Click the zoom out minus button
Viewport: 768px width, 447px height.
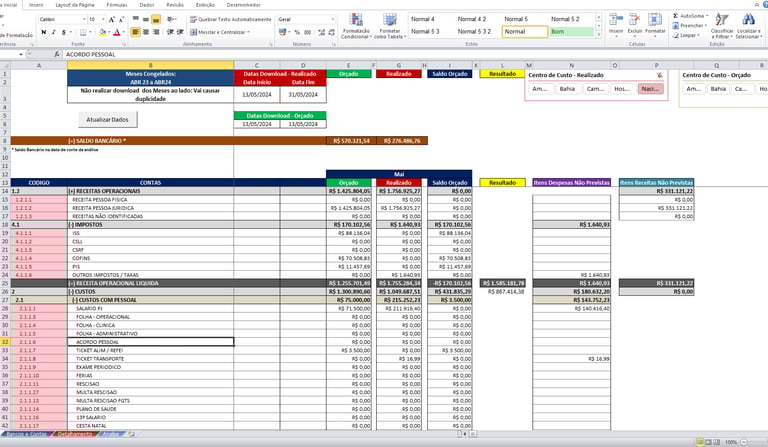coord(744,442)
